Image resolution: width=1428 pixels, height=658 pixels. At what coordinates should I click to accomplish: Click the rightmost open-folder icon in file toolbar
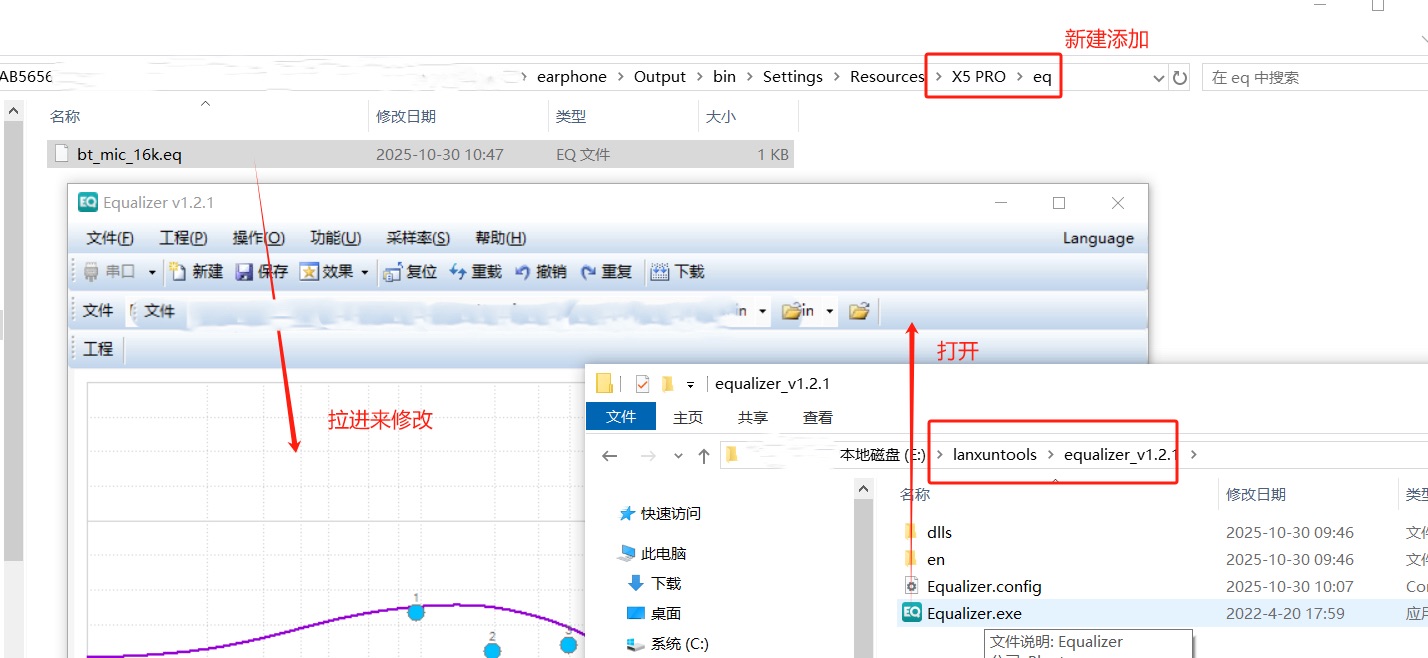pyautogui.click(x=859, y=311)
